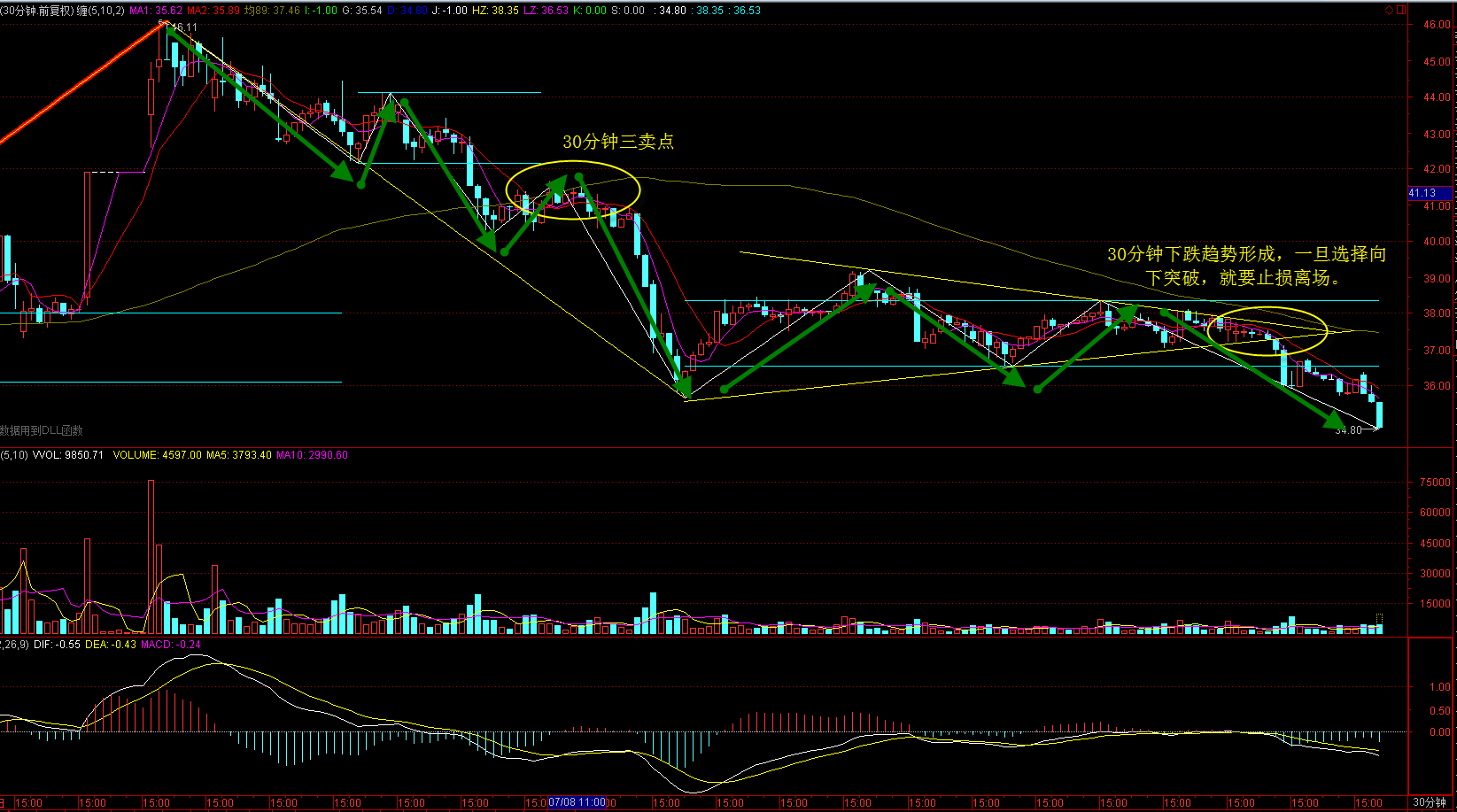Click the MA1: 35.62 readout
Viewport: 1457px width, 812px height.
(x=156, y=11)
